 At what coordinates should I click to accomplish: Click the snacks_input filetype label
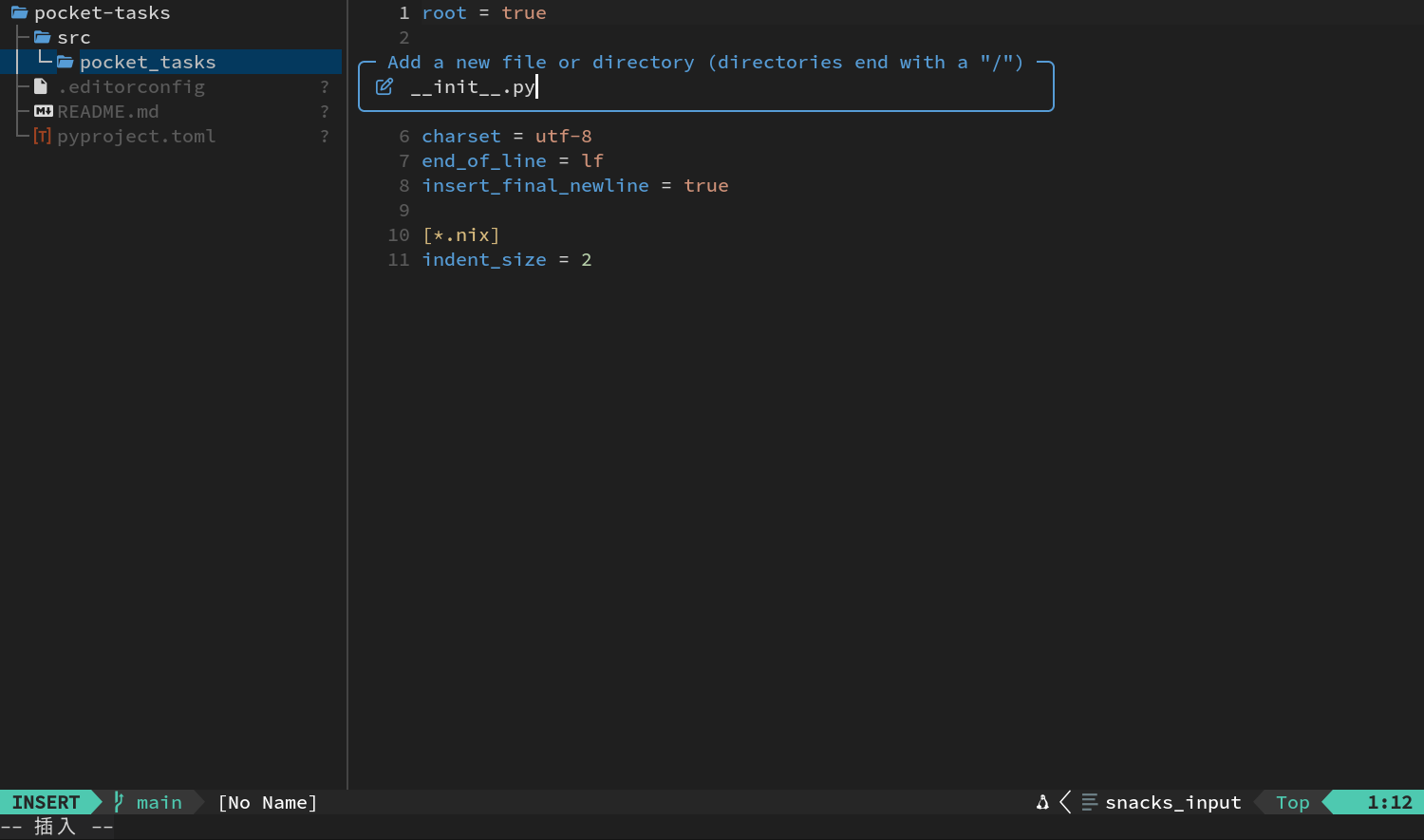(x=1173, y=803)
